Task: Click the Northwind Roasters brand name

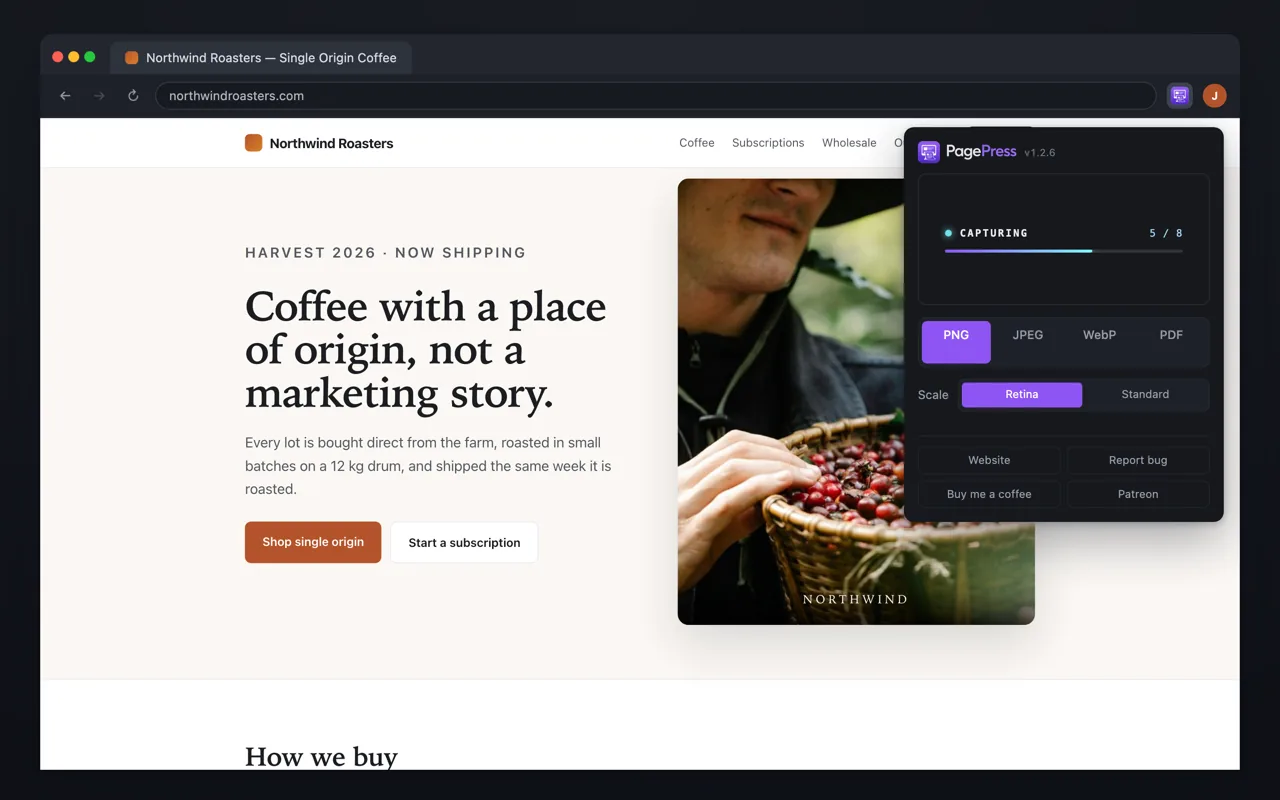Action: coord(331,143)
